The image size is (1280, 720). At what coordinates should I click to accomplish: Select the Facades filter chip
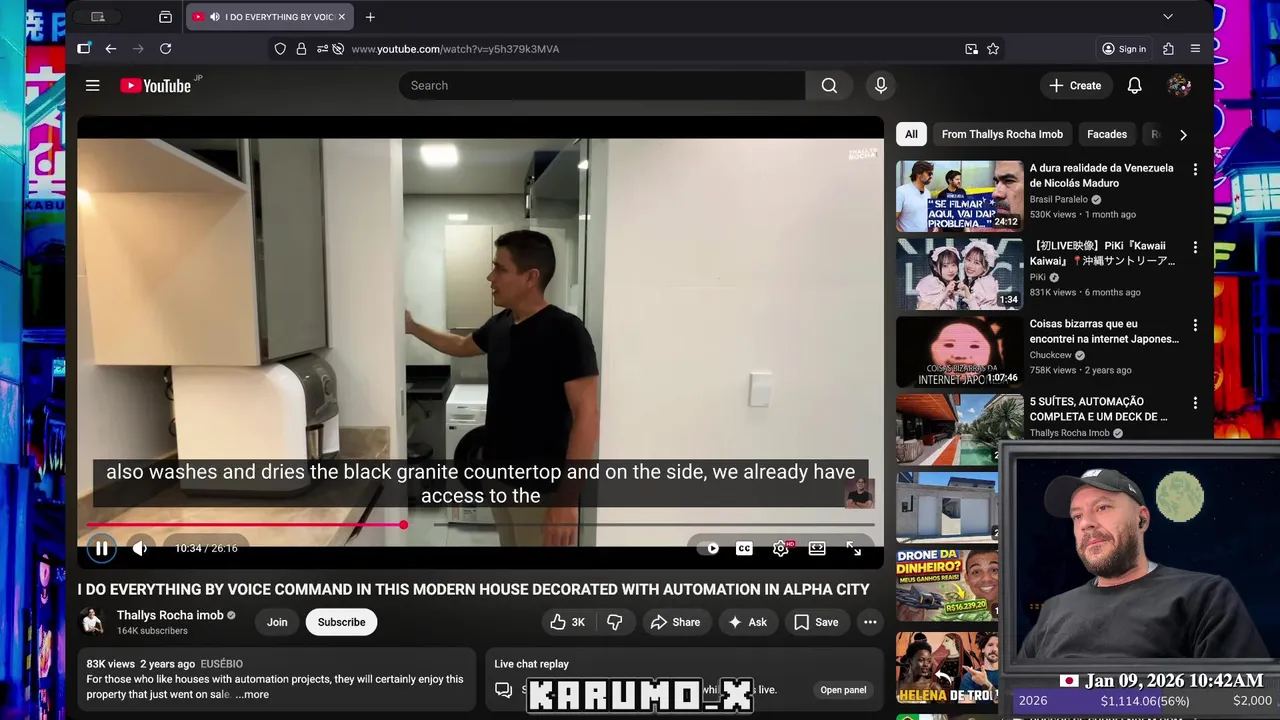click(1107, 134)
